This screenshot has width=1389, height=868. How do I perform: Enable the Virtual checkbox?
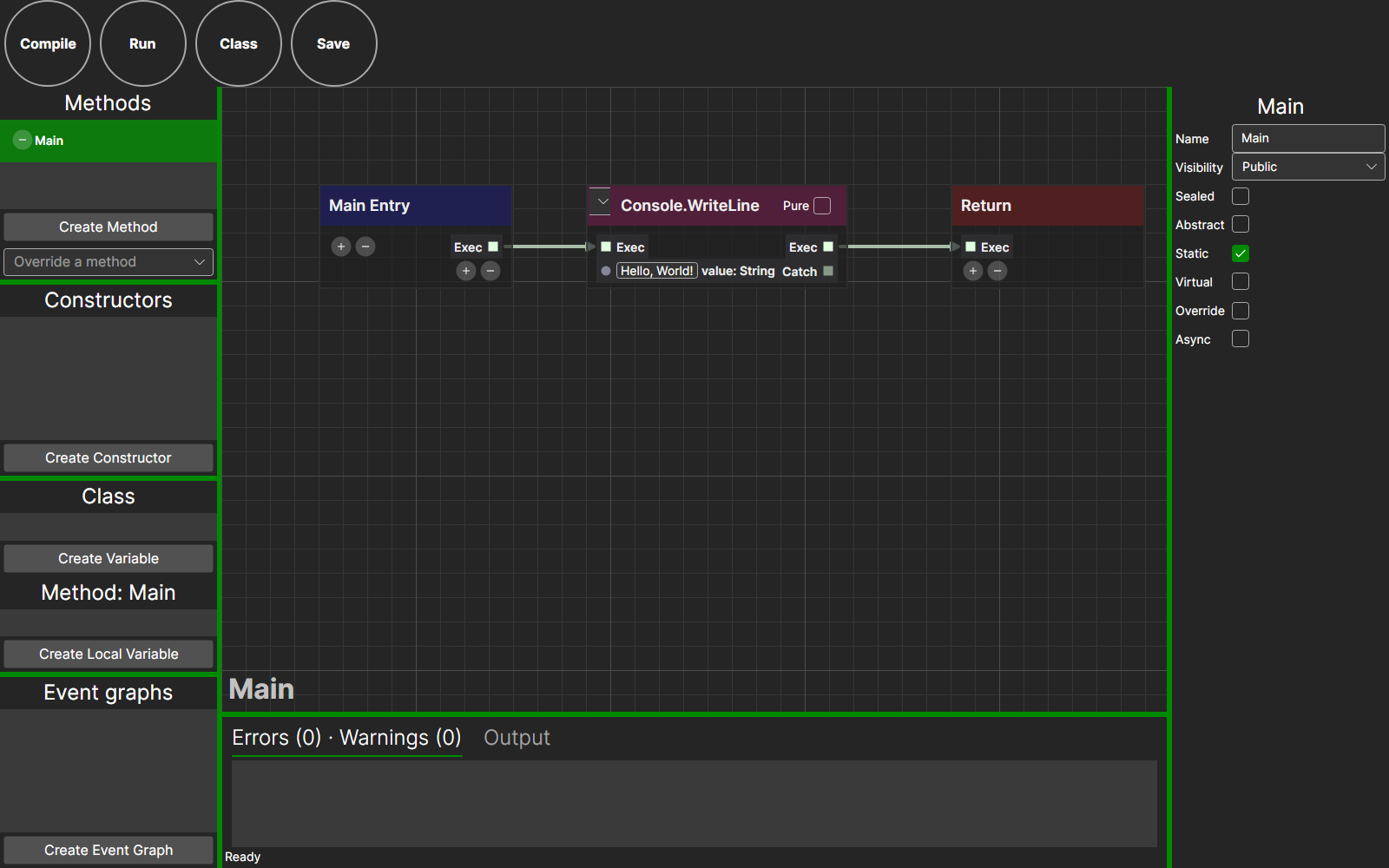click(1241, 282)
